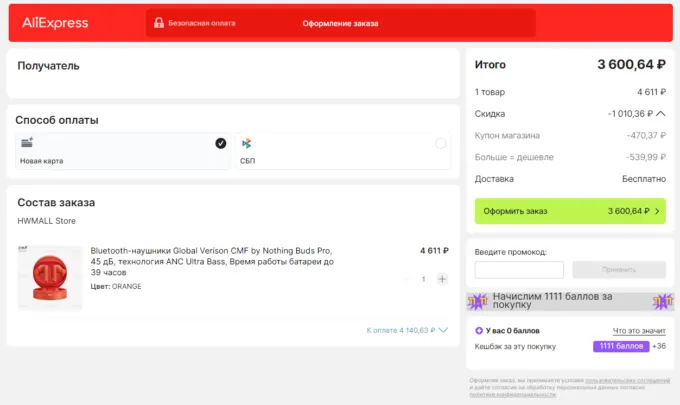Click the Применить promo code button
This screenshot has width=680, height=405.
pos(619,270)
